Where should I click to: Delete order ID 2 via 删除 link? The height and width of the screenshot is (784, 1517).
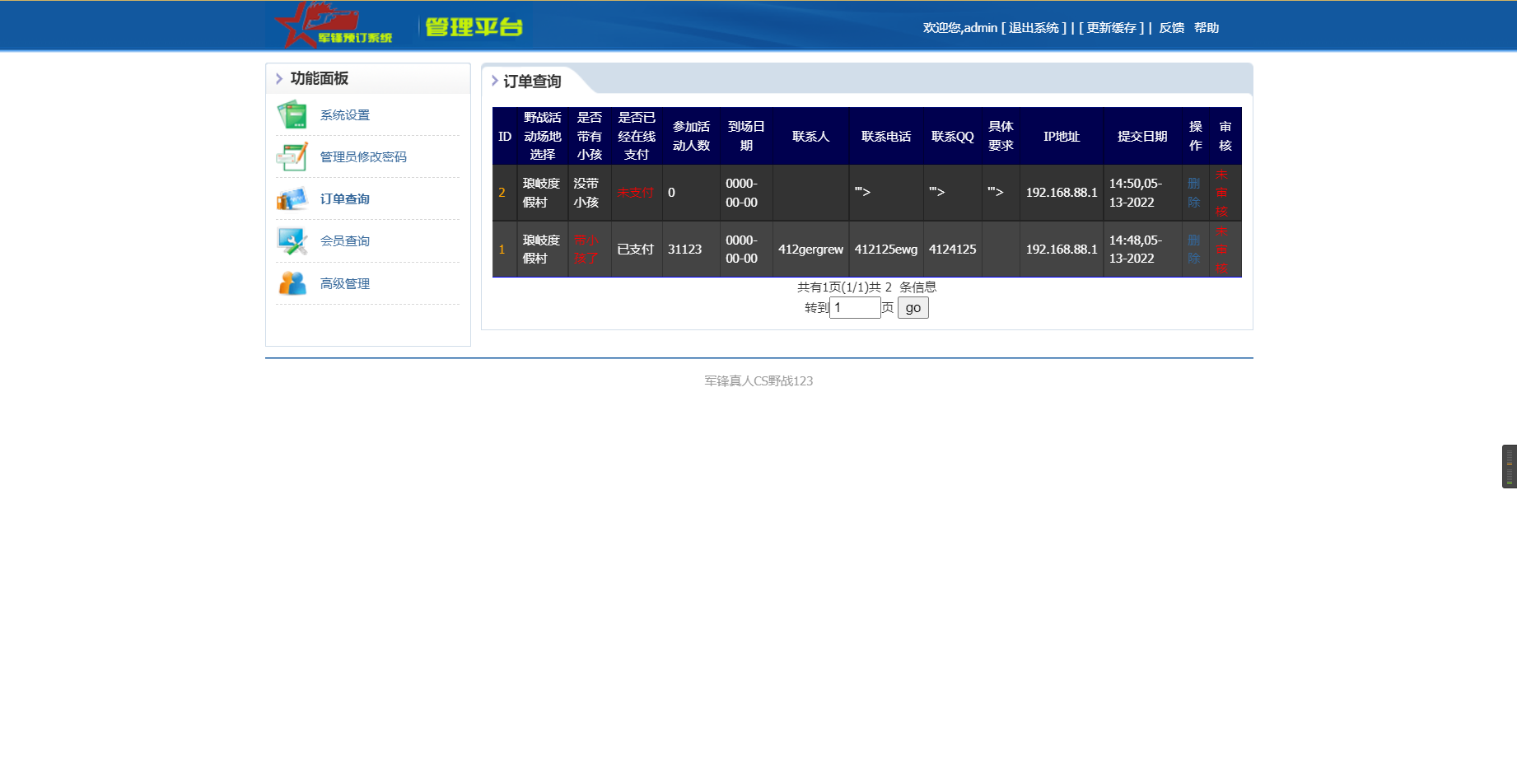coord(1194,193)
